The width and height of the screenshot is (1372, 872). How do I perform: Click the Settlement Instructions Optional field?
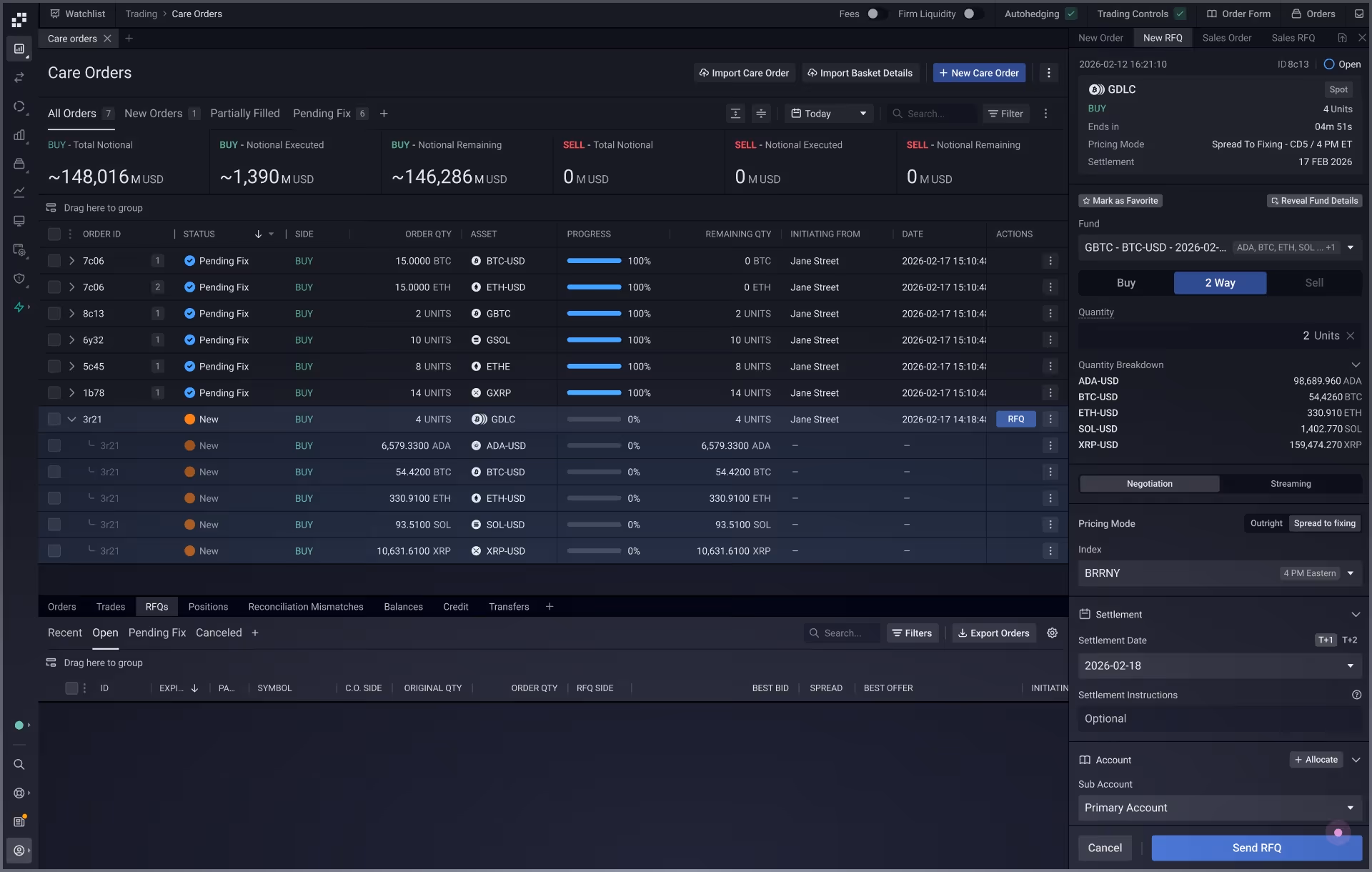[x=1219, y=719]
